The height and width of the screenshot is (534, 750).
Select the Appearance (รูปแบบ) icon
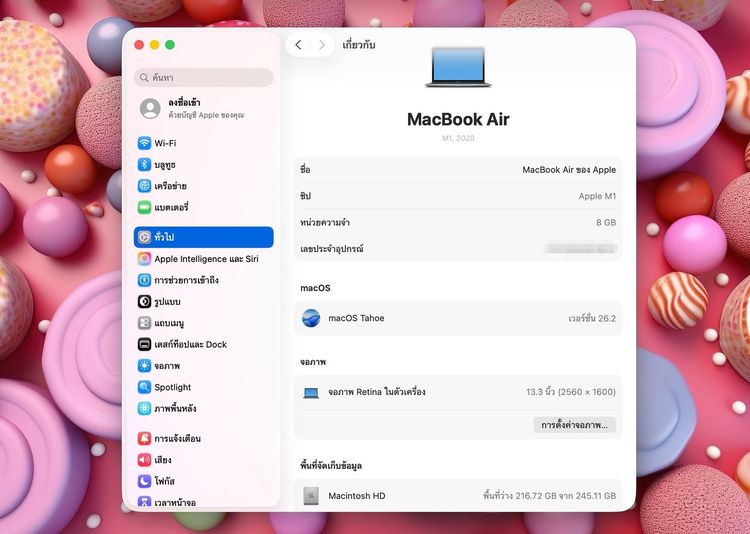(144, 301)
